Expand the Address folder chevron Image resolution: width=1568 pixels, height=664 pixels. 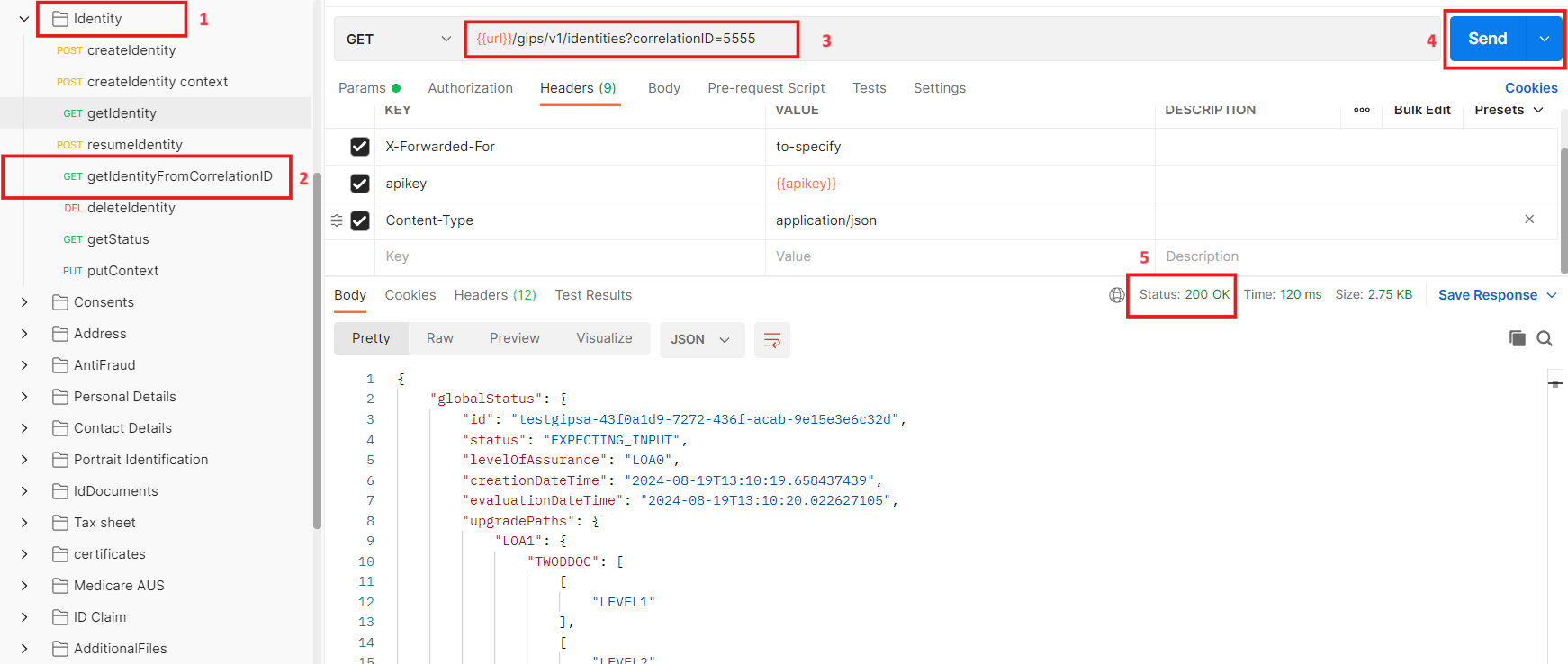tap(24, 334)
